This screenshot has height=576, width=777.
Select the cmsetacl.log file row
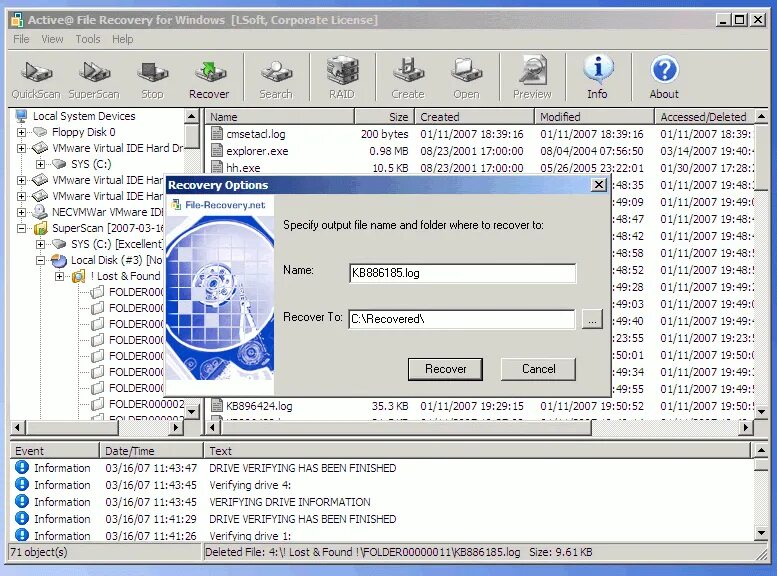[479, 134]
